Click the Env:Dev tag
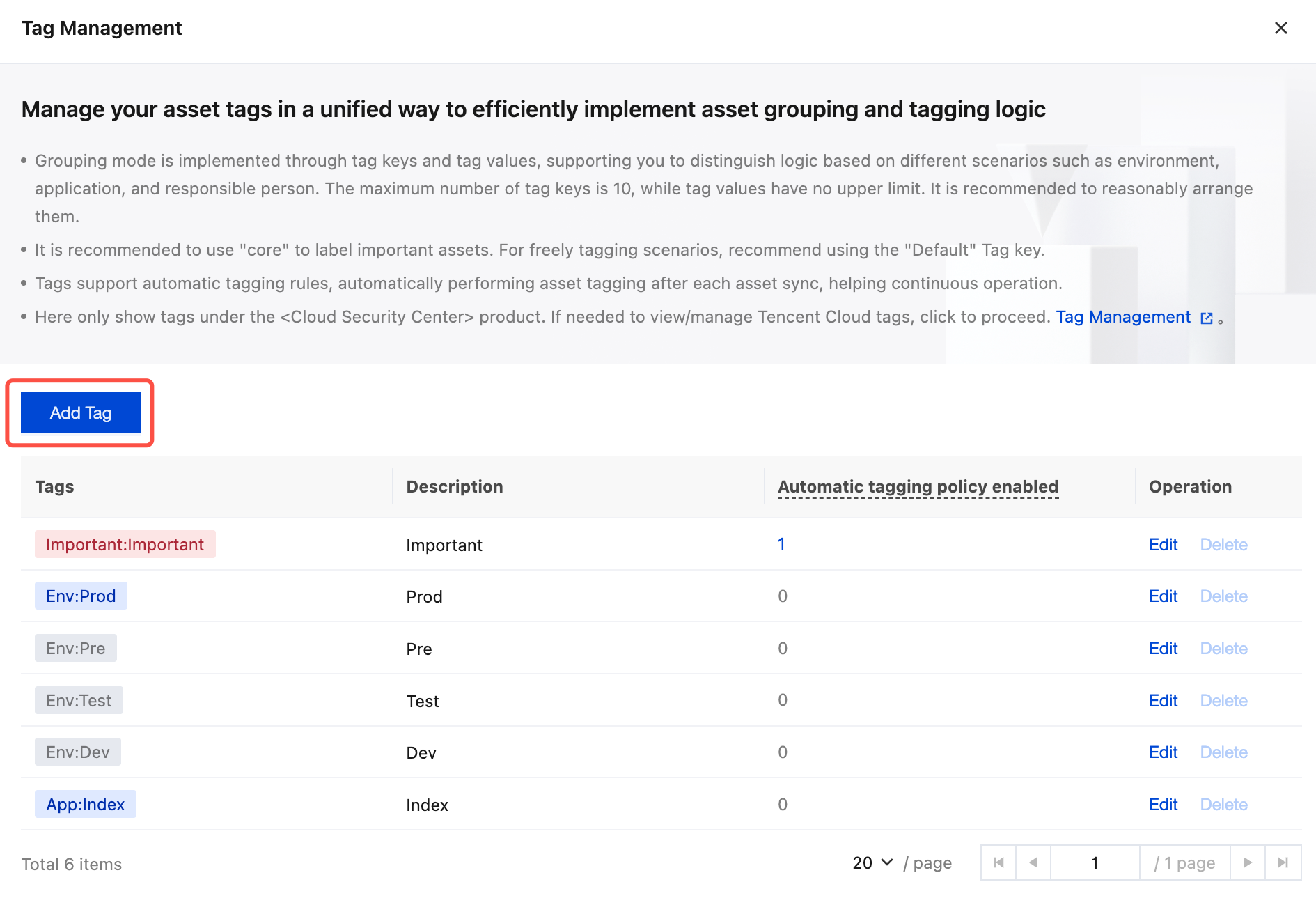The image size is (1316, 921). [78, 752]
